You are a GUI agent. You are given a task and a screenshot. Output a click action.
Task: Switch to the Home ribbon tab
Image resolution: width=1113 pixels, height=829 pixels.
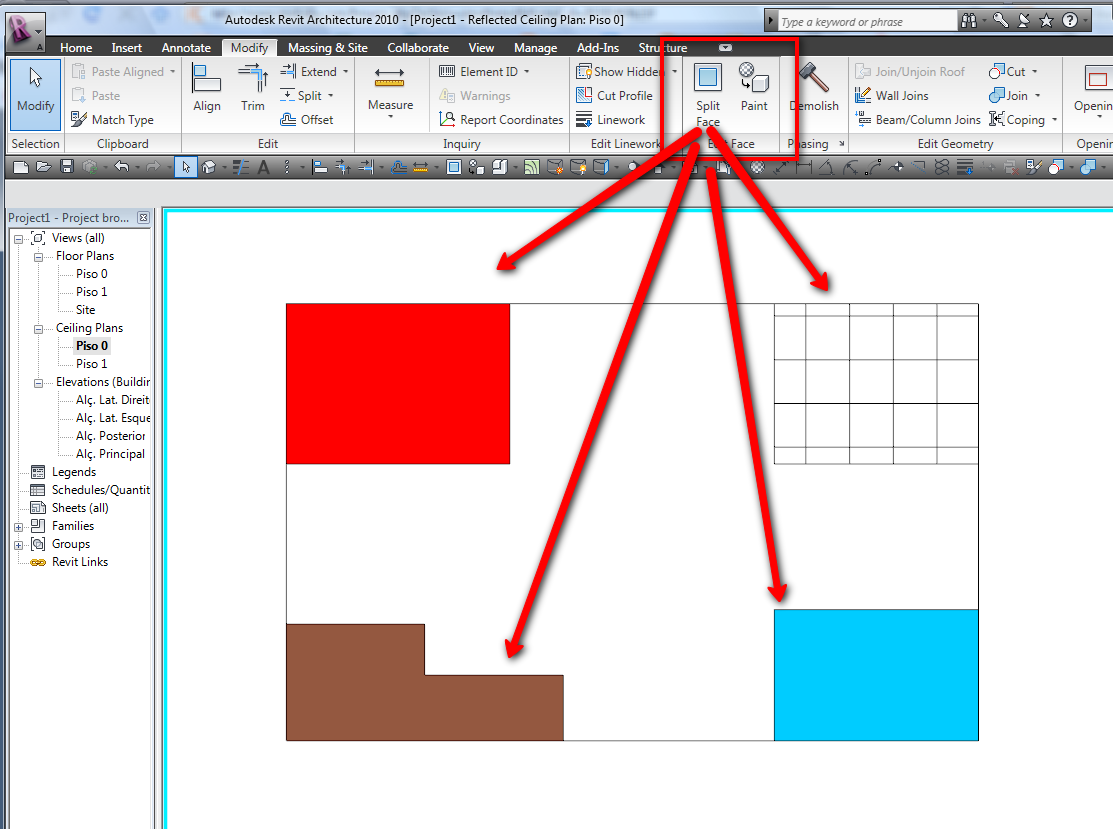tap(76, 48)
